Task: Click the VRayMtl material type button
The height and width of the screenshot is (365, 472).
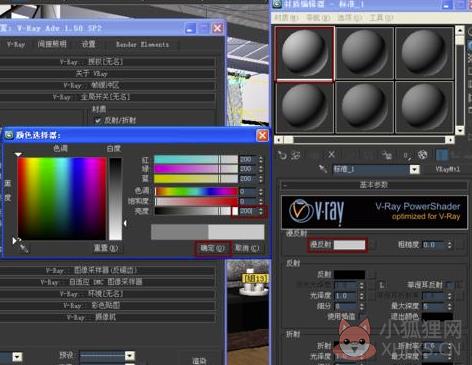Action: pos(447,169)
